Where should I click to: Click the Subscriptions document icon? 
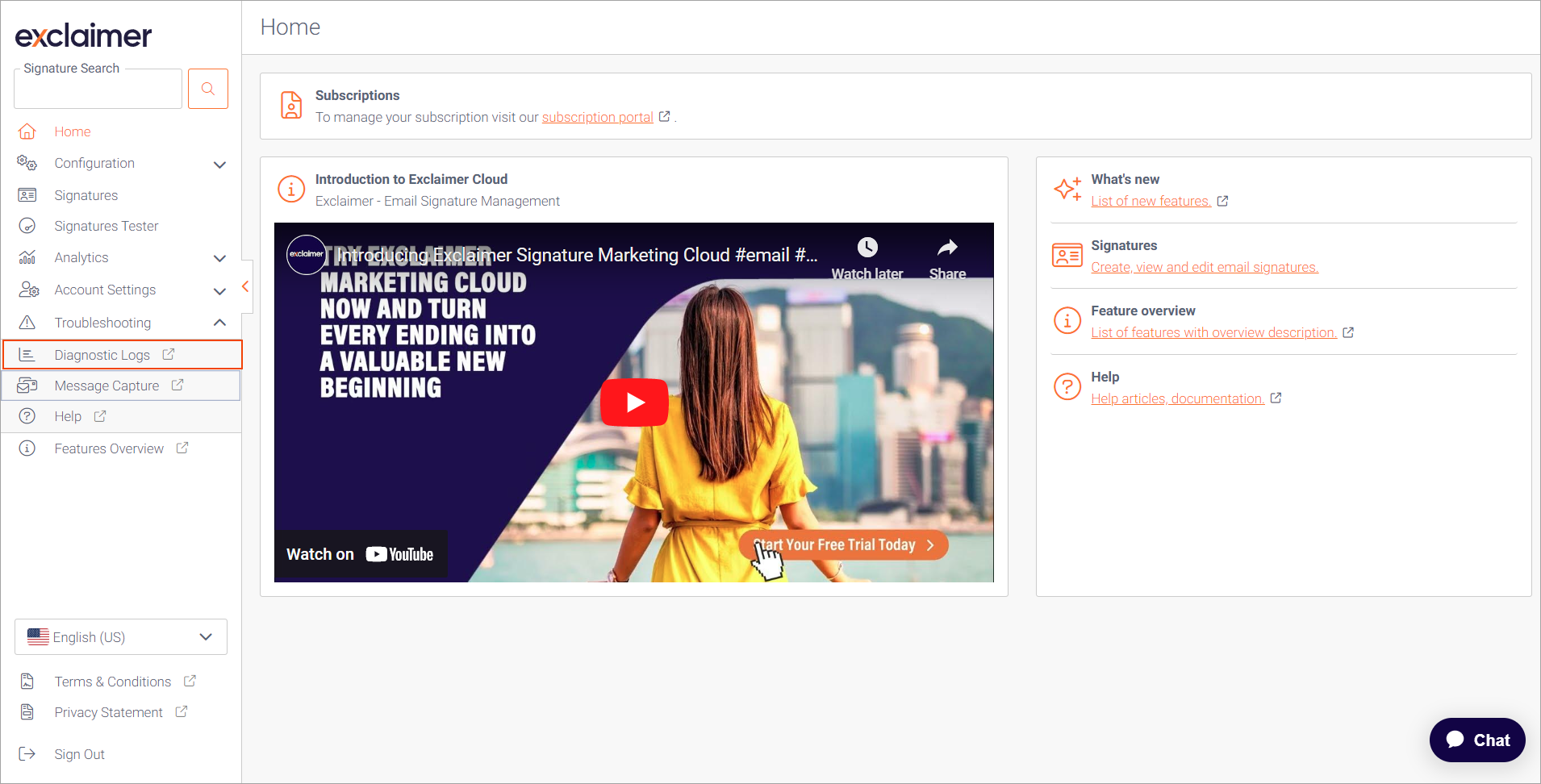pyautogui.click(x=291, y=106)
